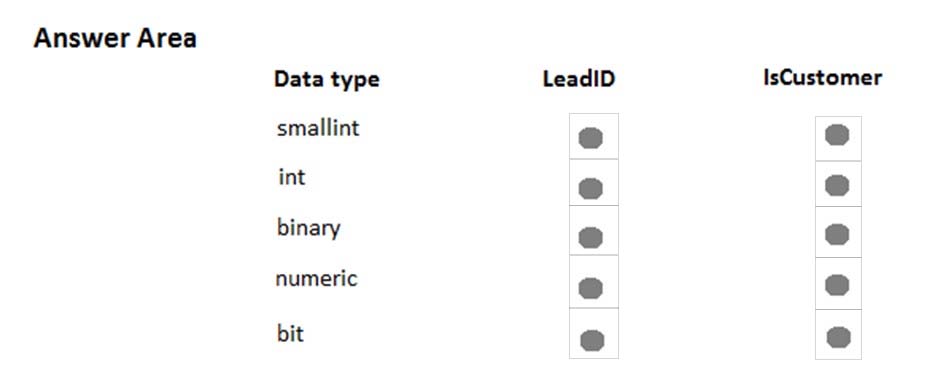This screenshot has height=379, width=927.
Task: Select int for LeadID
Action: 591,189
